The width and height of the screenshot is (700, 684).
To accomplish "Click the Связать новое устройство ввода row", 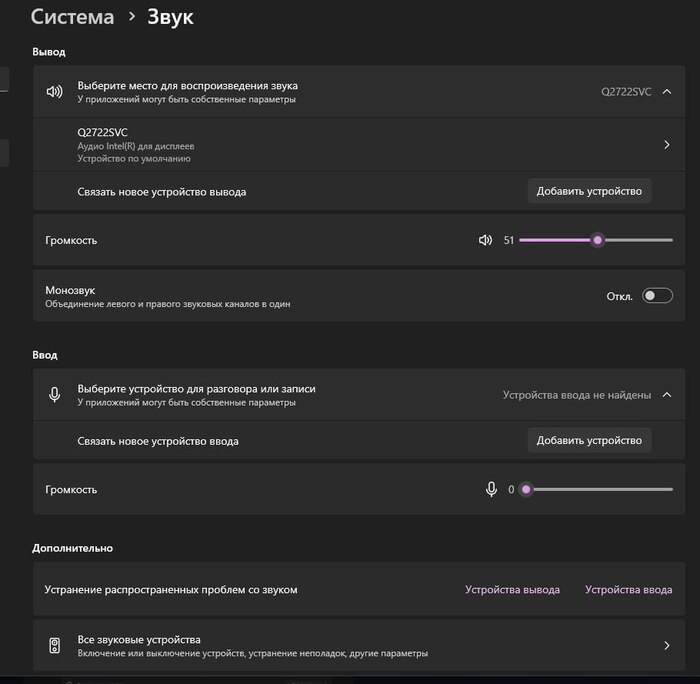I will pos(158,440).
